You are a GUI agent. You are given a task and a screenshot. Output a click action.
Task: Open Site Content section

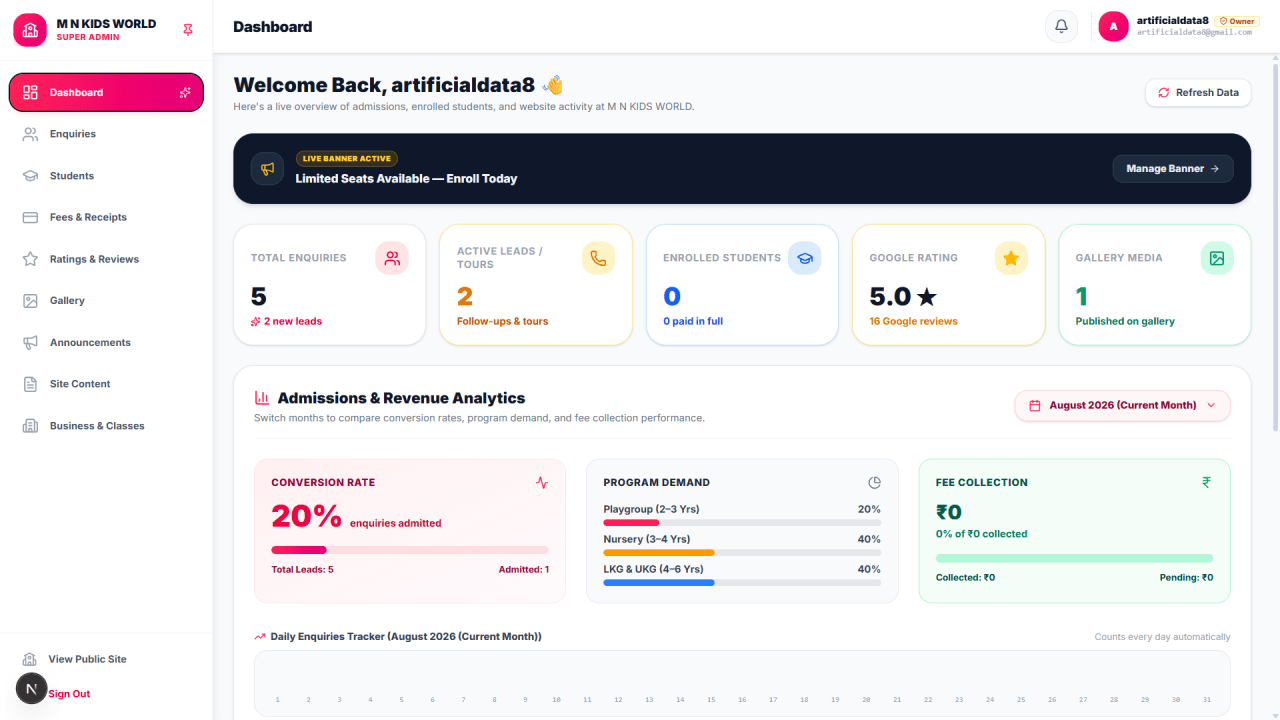pos(106,384)
